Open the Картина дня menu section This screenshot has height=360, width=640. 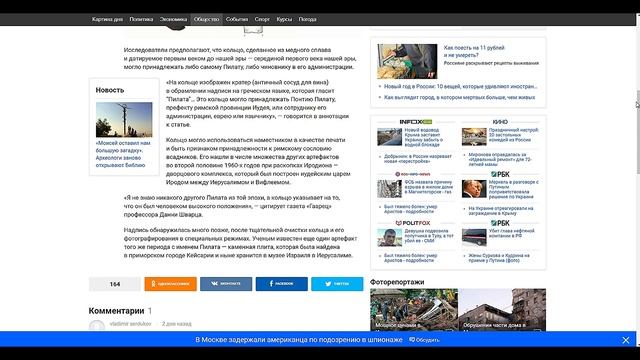click(x=107, y=19)
